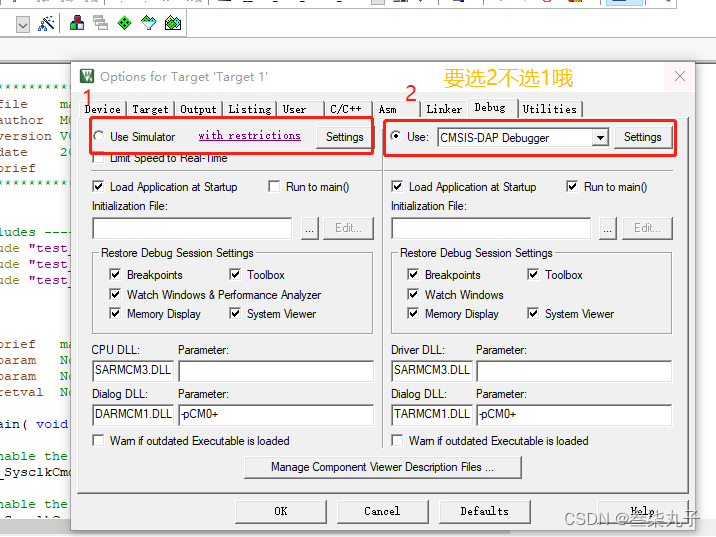
Task: Click Options for Target magic wand icon
Action: point(46,23)
